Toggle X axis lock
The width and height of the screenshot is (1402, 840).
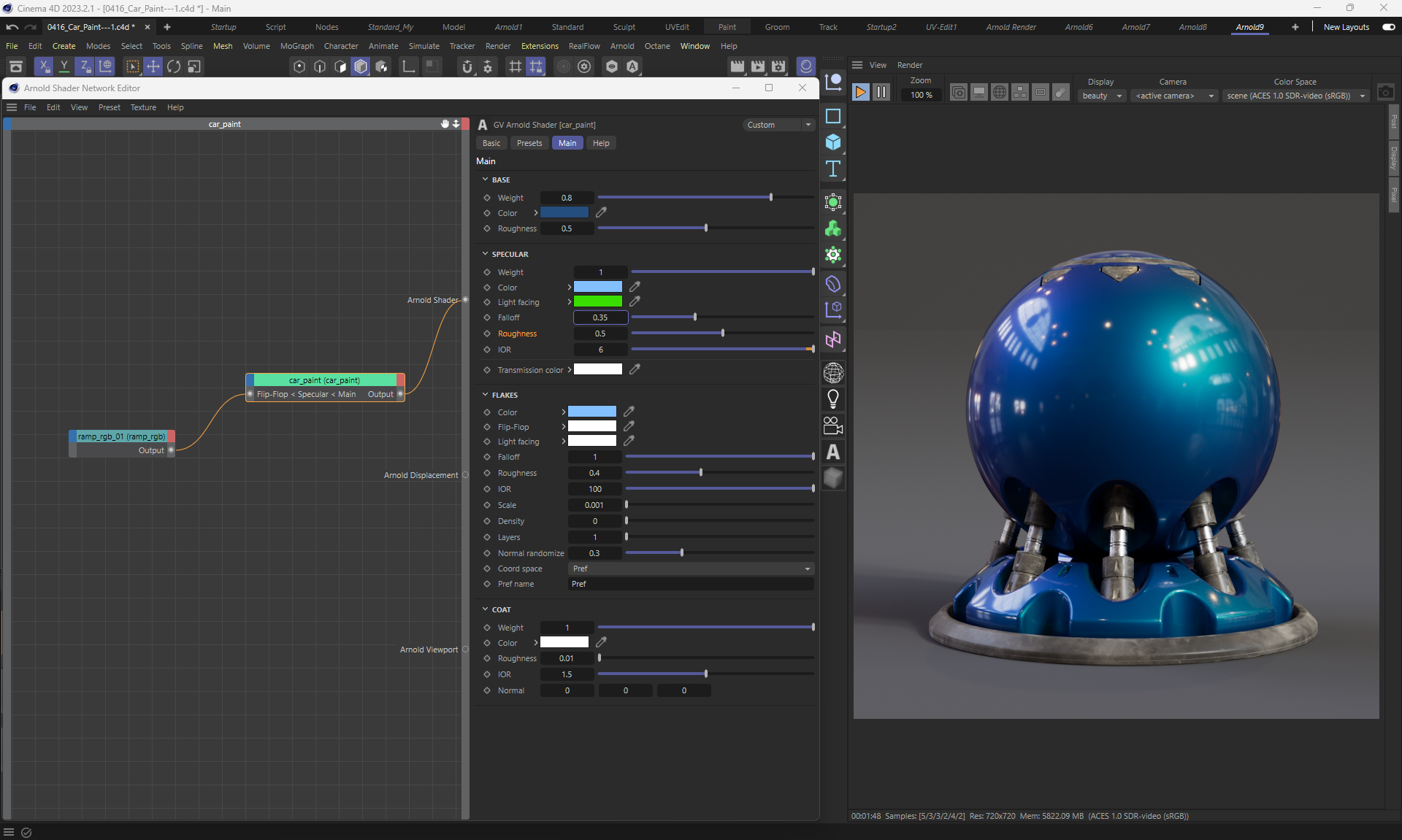(44, 66)
